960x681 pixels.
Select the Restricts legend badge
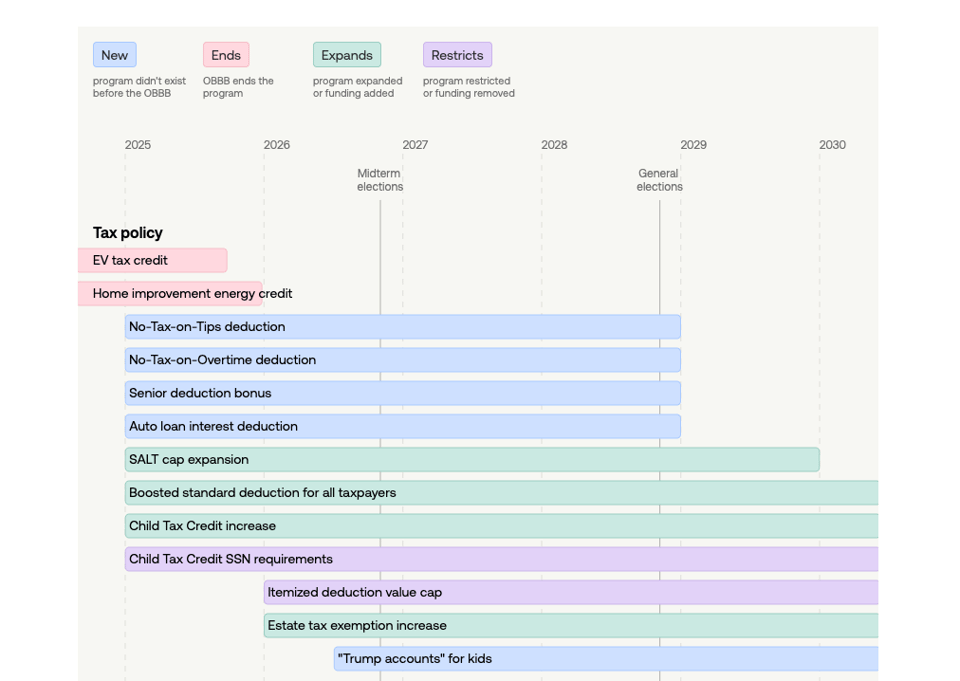pos(457,55)
